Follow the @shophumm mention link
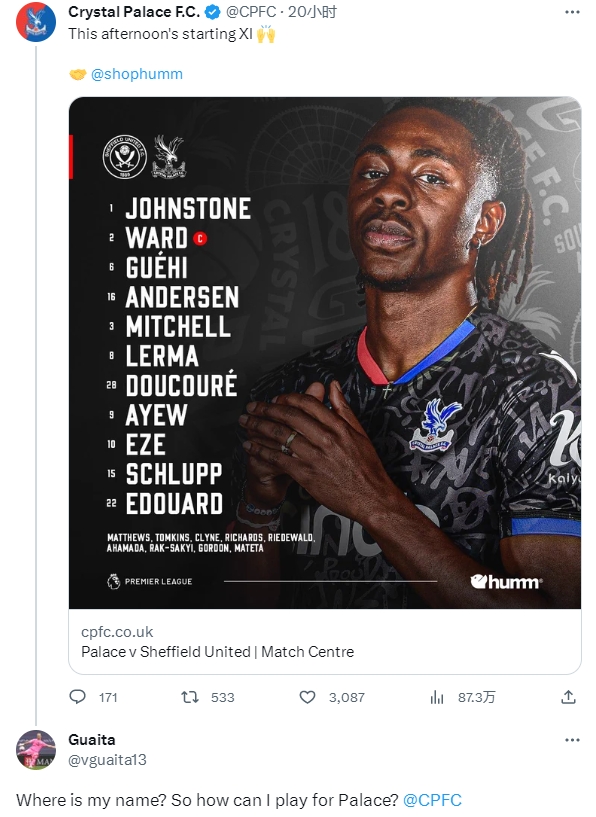Image resolution: width=596 pixels, height=817 pixels. pos(136,74)
